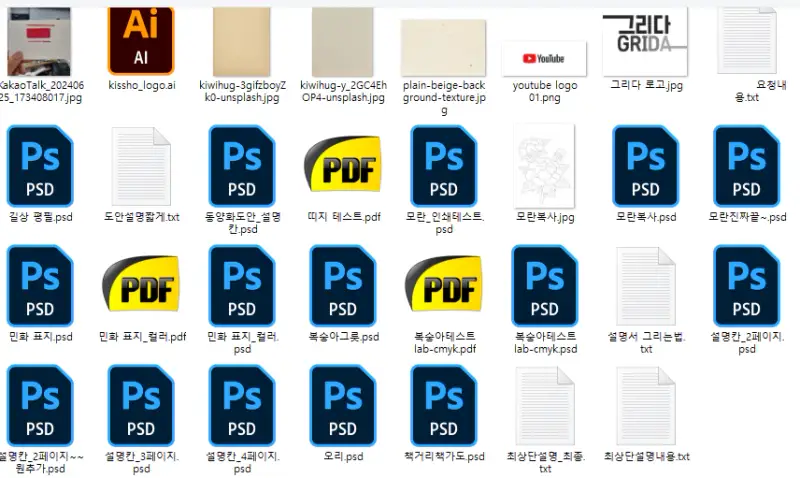
Task: Click the 설명서 그리는법.txt text file
Action: [646, 286]
